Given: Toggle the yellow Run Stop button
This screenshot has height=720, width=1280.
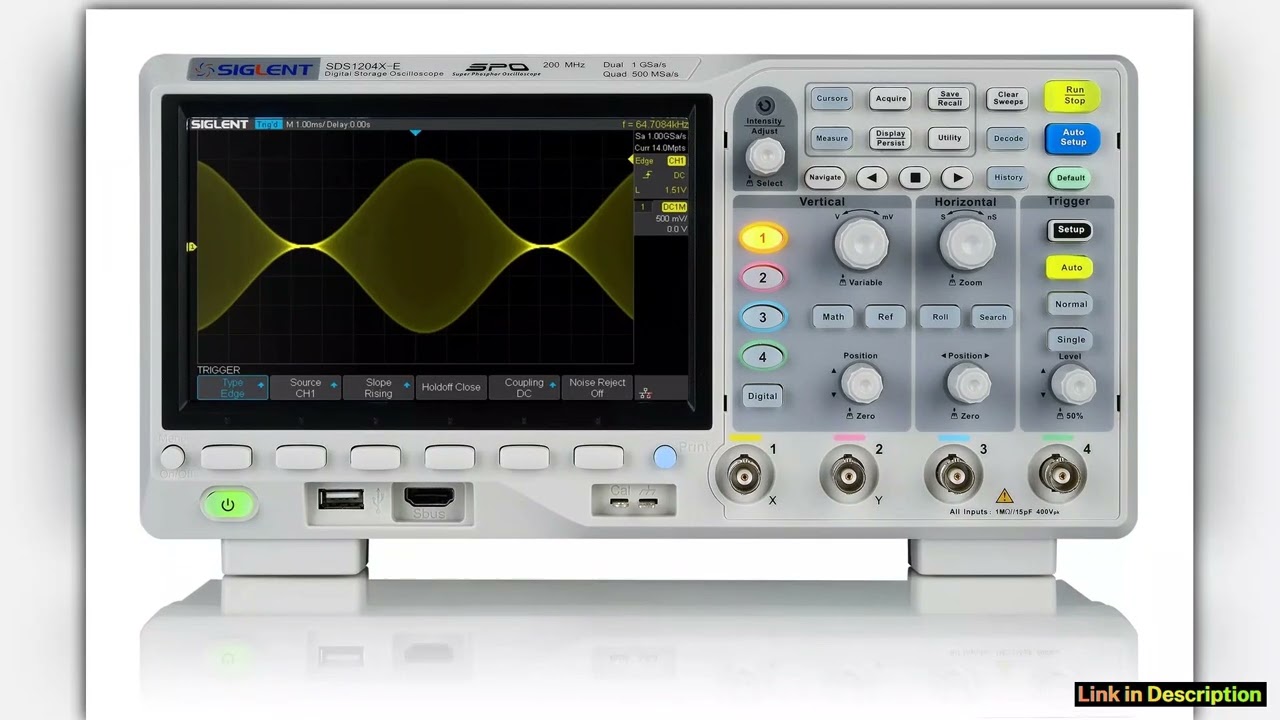Looking at the screenshot, I should [1073, 96].
